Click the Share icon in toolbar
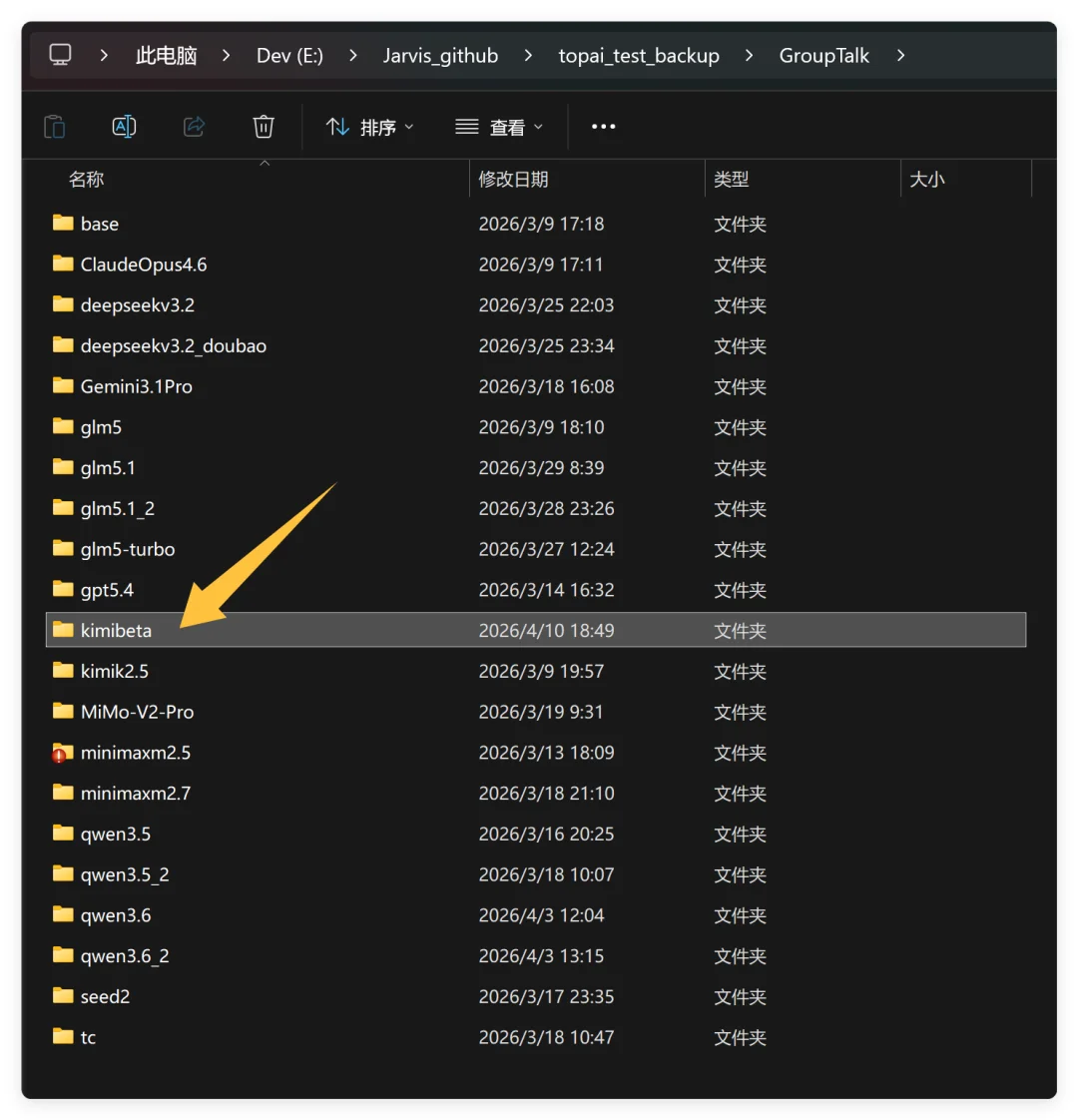This screenshot has width=1078, height=1120. [194, 127]
